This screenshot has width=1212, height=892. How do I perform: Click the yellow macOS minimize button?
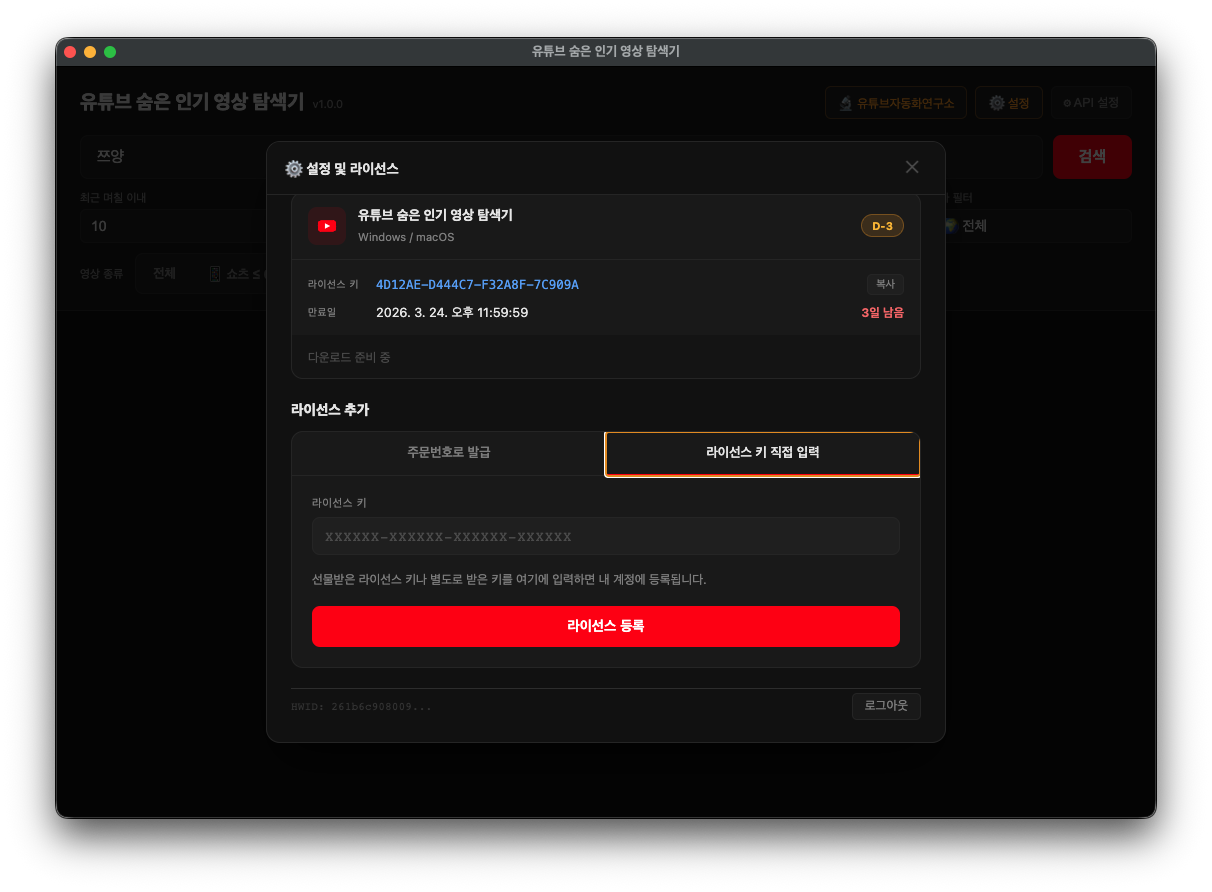pos(90,52)
